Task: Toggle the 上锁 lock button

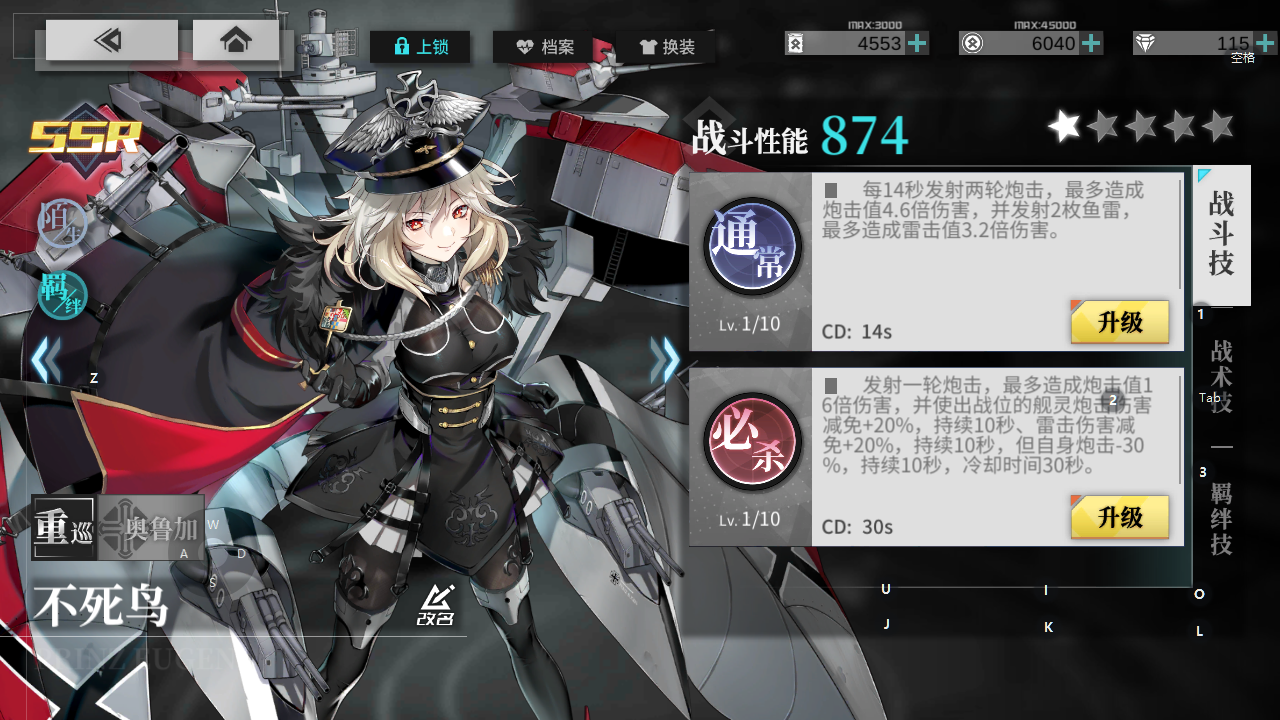Action: [420, 46]
